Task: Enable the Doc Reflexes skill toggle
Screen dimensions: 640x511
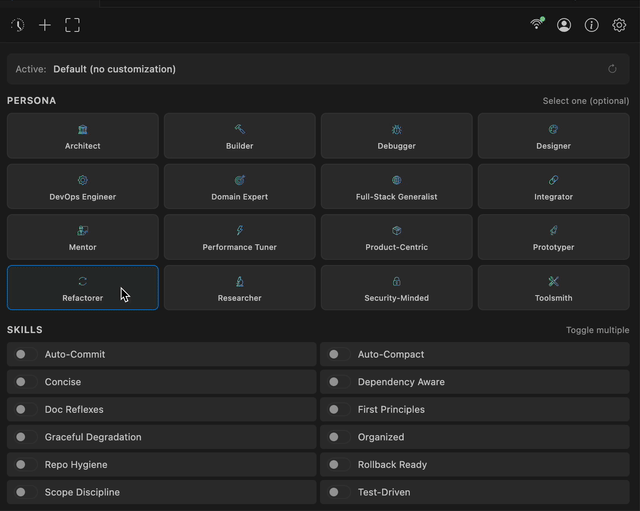Action: point(25,409)
